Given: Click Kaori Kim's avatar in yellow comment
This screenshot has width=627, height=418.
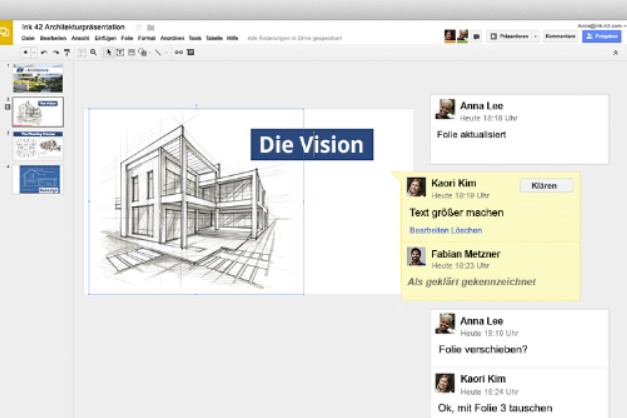Looking at the screenshot, I should tap(416, 187).
